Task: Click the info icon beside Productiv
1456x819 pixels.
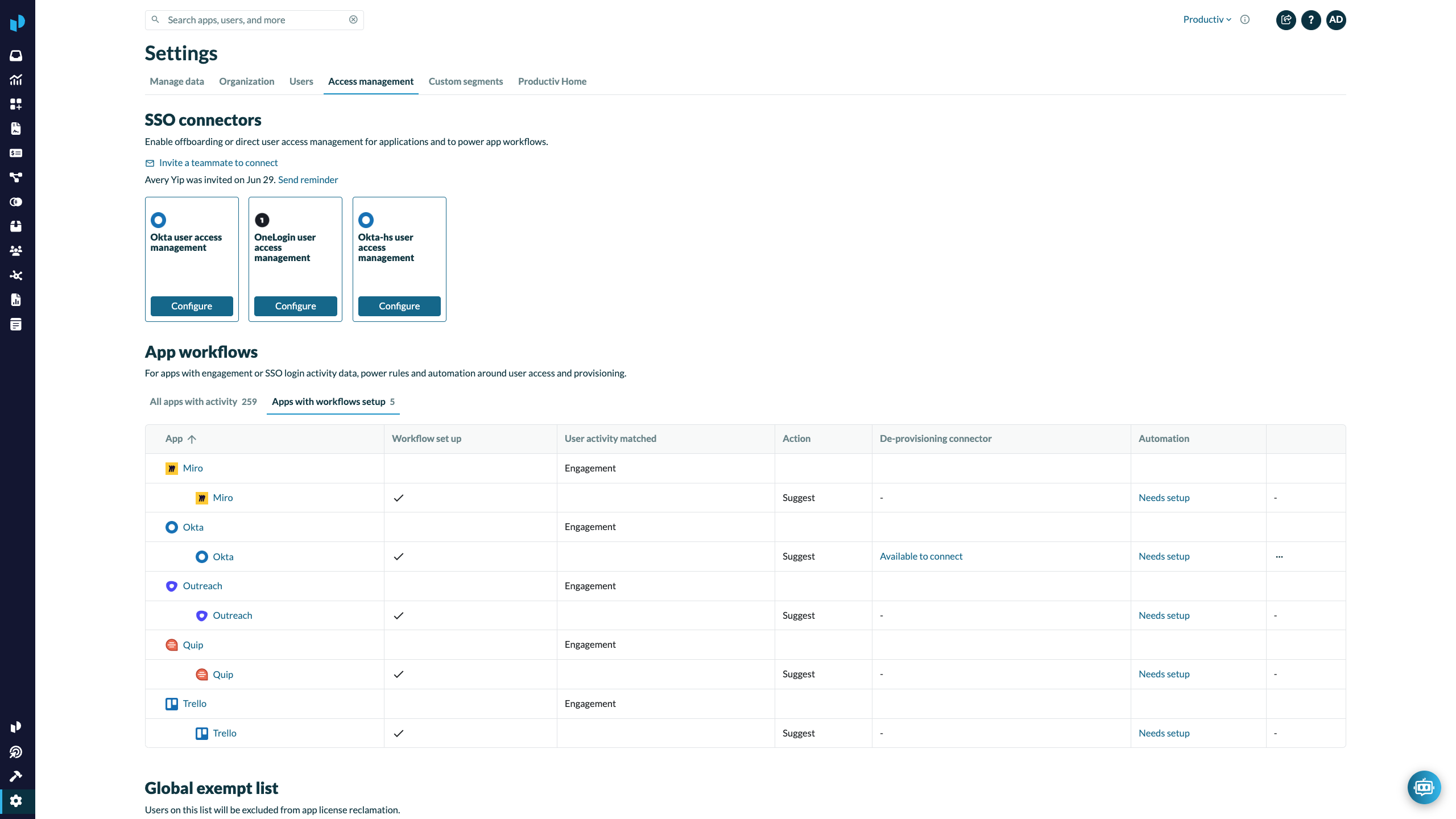Action: (1245, 20)
